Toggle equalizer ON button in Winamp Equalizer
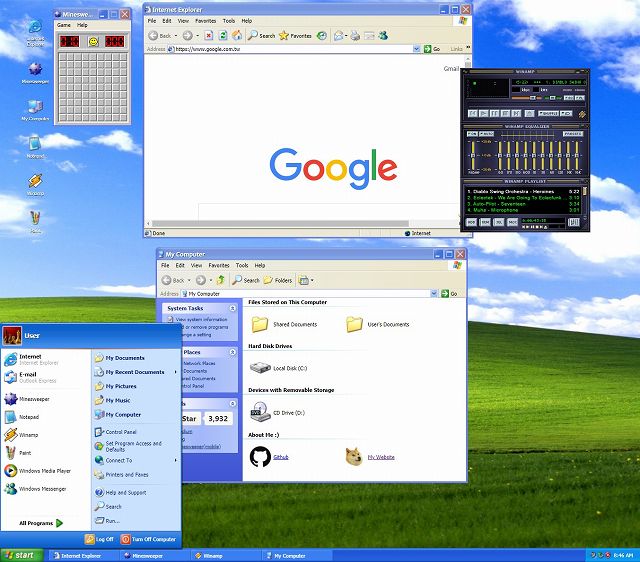This screenshot has height=562, width=640. coord(472,134)
